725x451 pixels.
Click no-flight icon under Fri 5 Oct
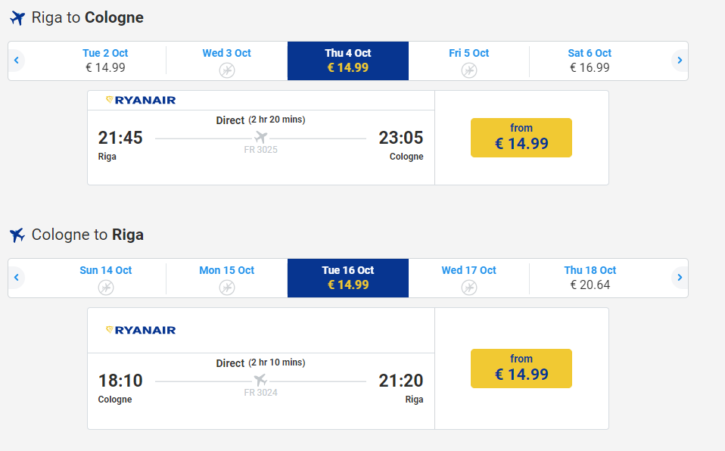[469, 70]
